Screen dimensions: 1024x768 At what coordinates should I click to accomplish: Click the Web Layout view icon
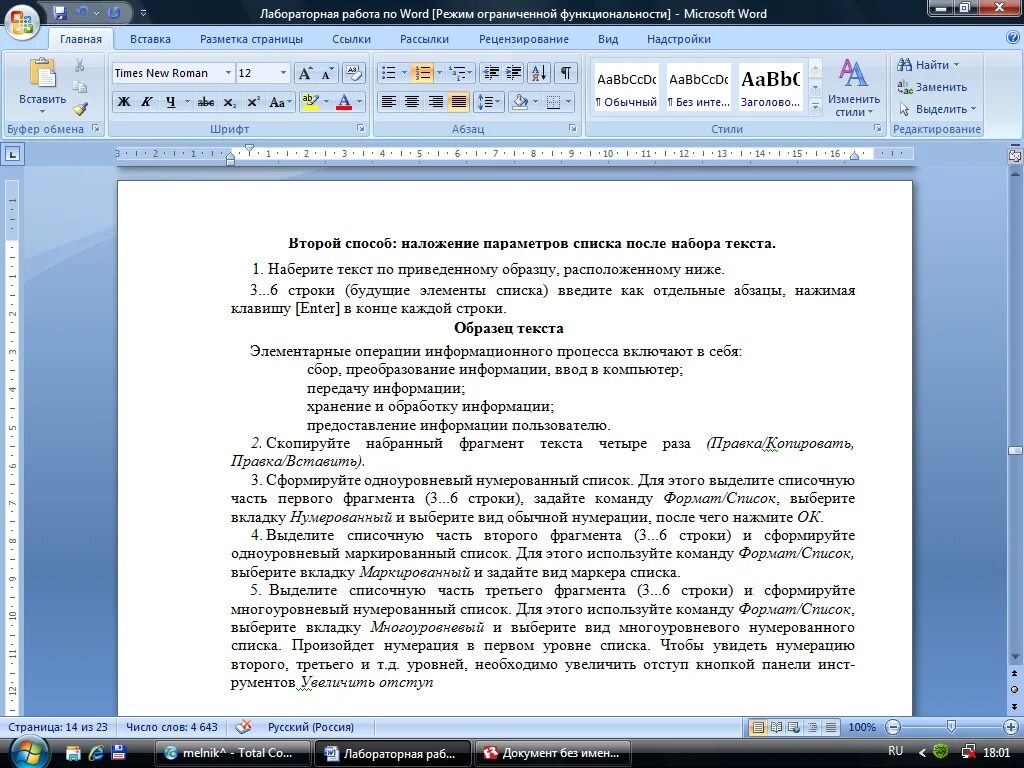pyautogui.click(x=794, y=727)
